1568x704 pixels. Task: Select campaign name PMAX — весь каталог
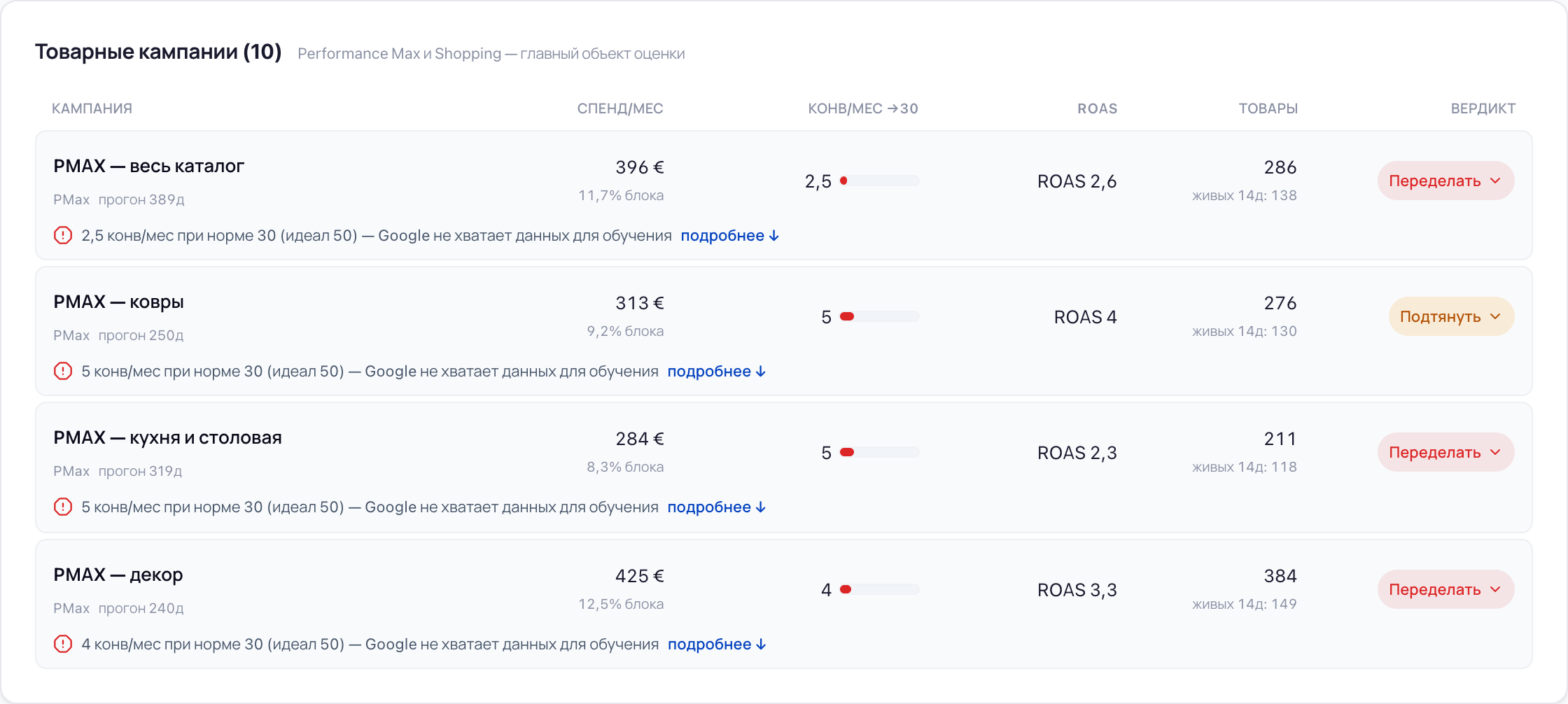(x=149, y=166)
